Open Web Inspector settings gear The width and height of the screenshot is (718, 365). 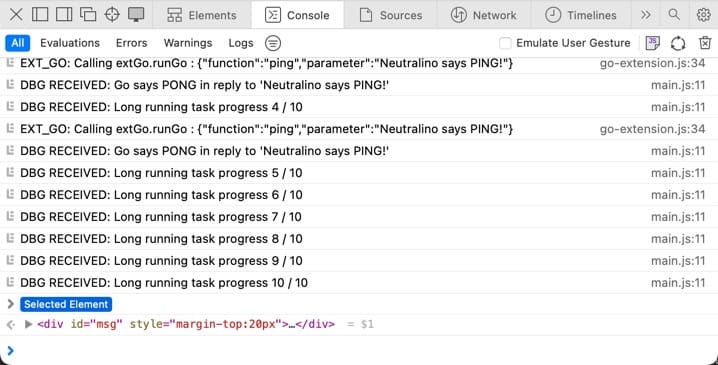(703, 15)
